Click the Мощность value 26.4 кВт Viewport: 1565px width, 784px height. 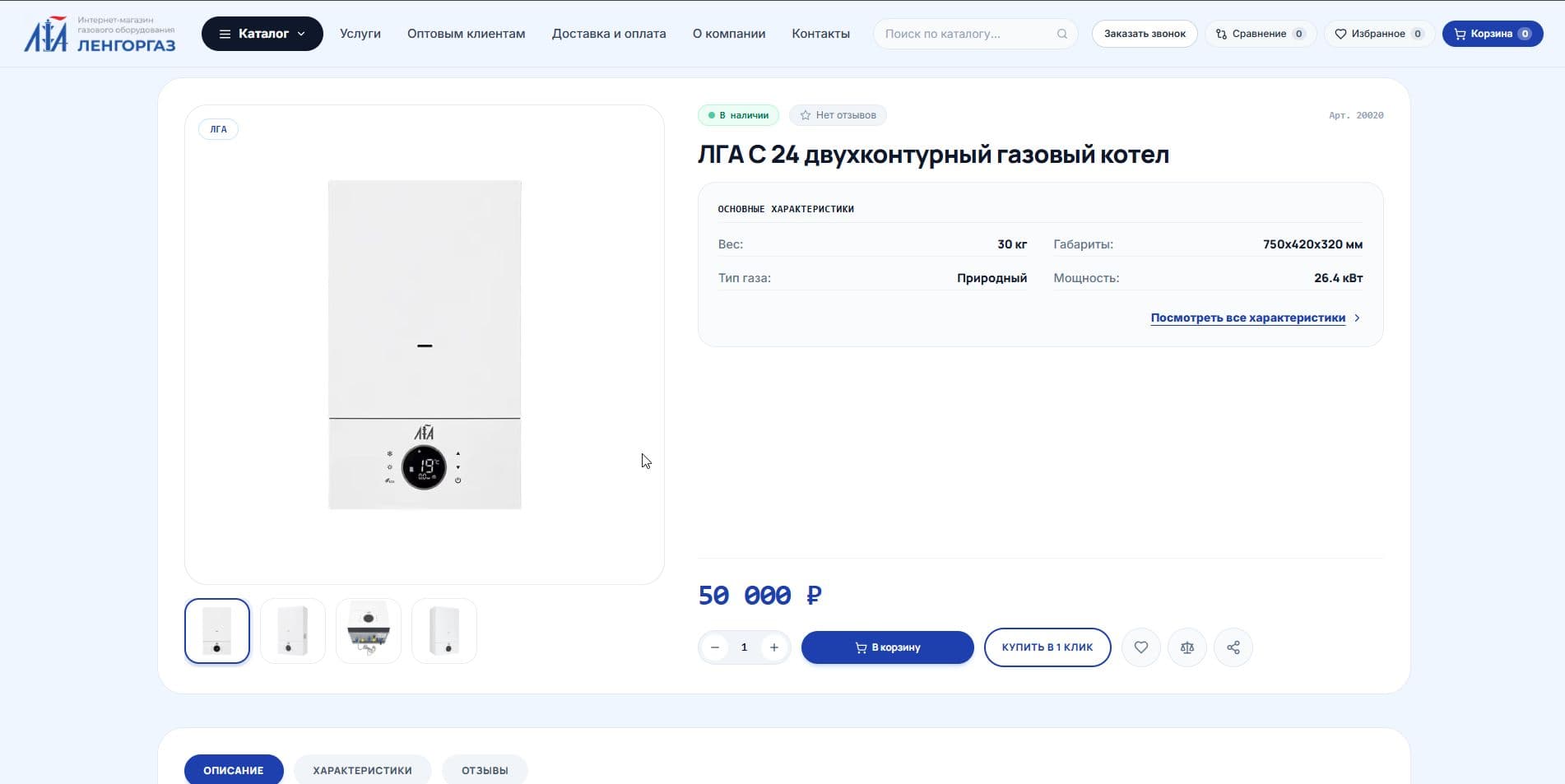click(1338, 278)
